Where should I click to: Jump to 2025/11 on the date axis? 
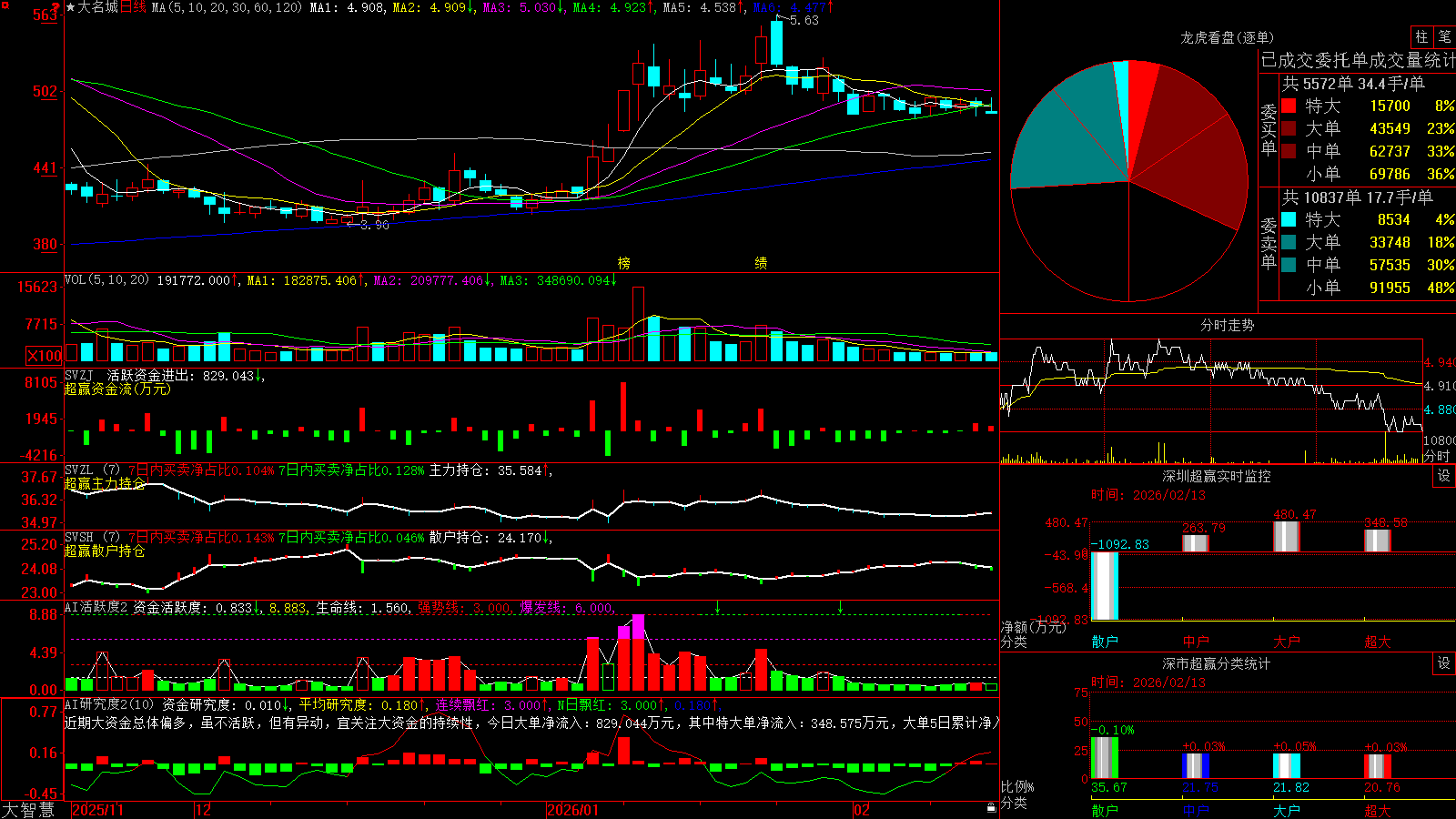(97, 810)
